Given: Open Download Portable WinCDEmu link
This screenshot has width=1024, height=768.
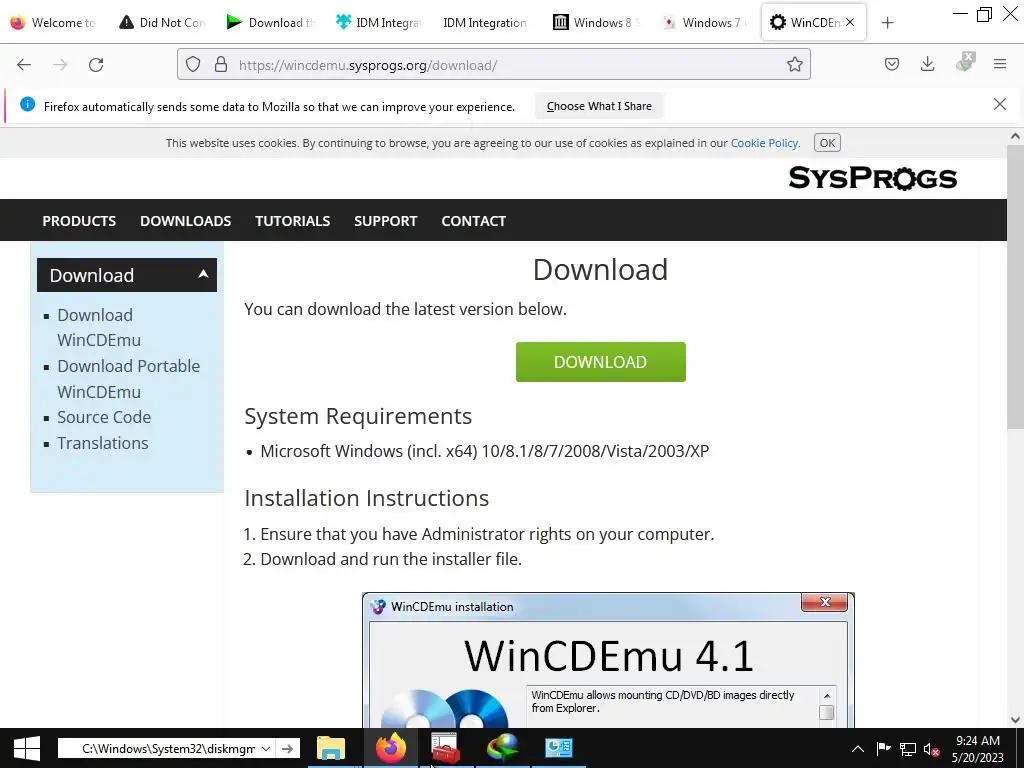Looking at the screenshot, I should tap(129, 379).
